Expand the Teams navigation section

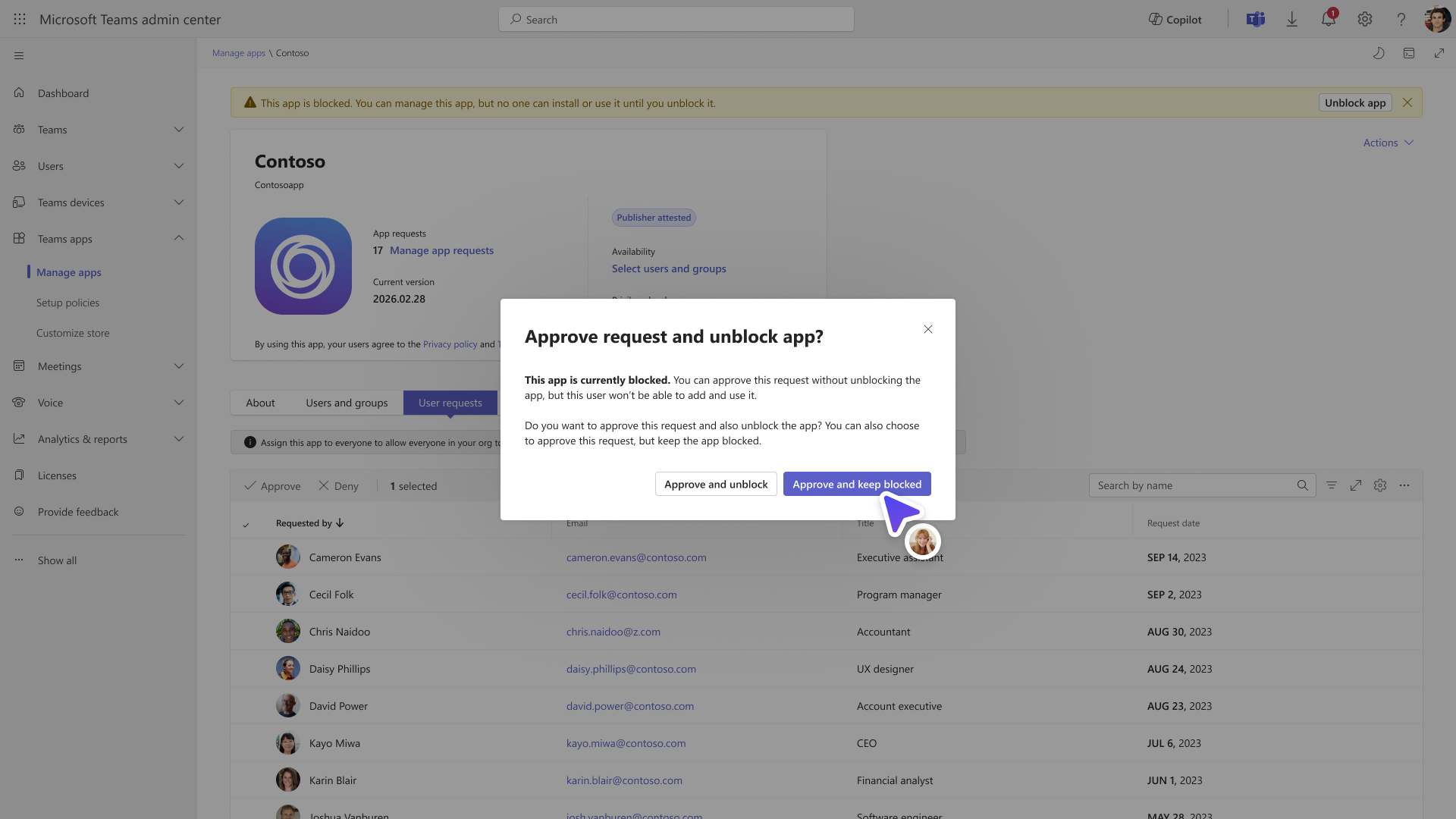coord(179,130)
